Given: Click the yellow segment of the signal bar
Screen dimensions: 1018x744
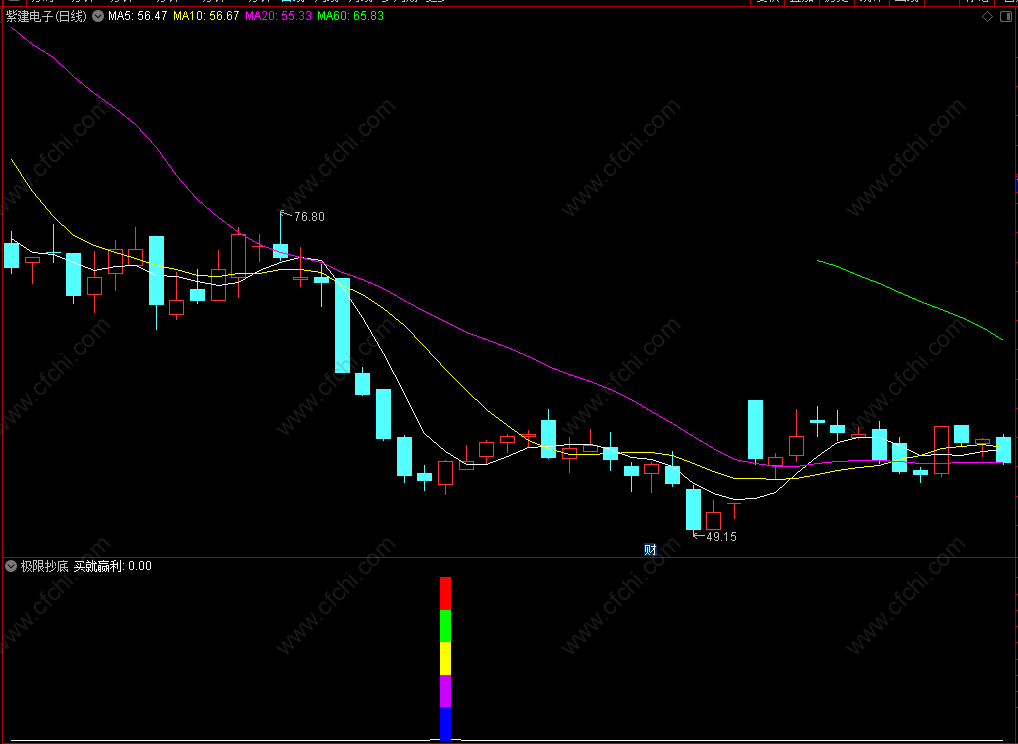Looking at the screenshot, I should 445,658.
